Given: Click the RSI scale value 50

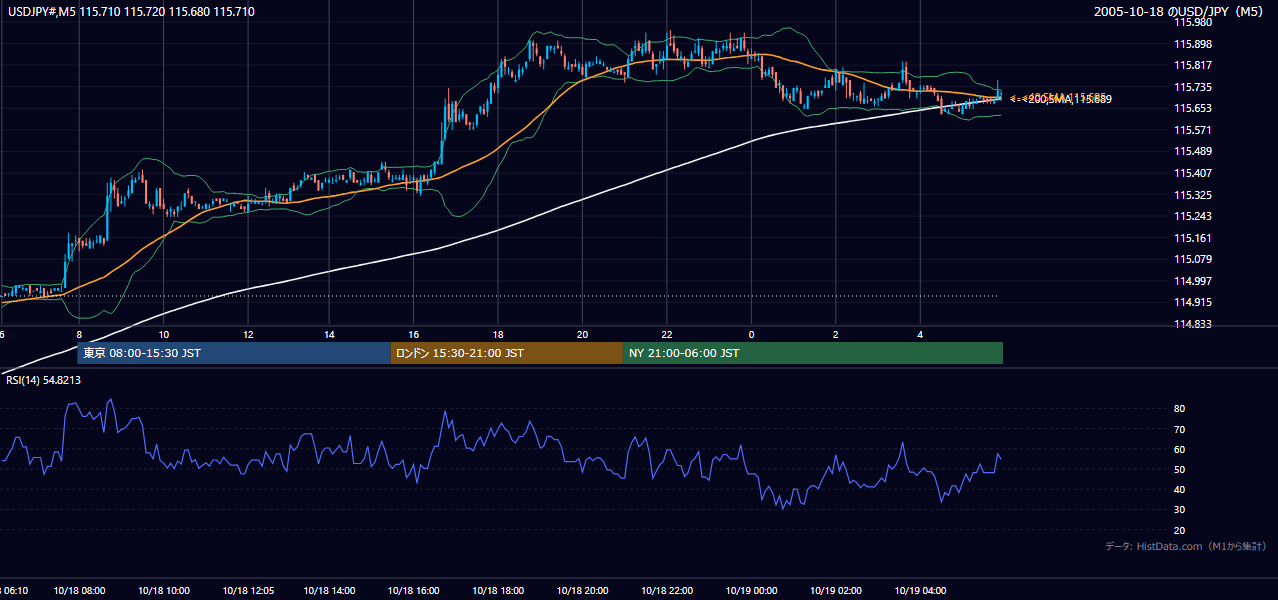Looking at the screenshot, I should pos(1180,469).
